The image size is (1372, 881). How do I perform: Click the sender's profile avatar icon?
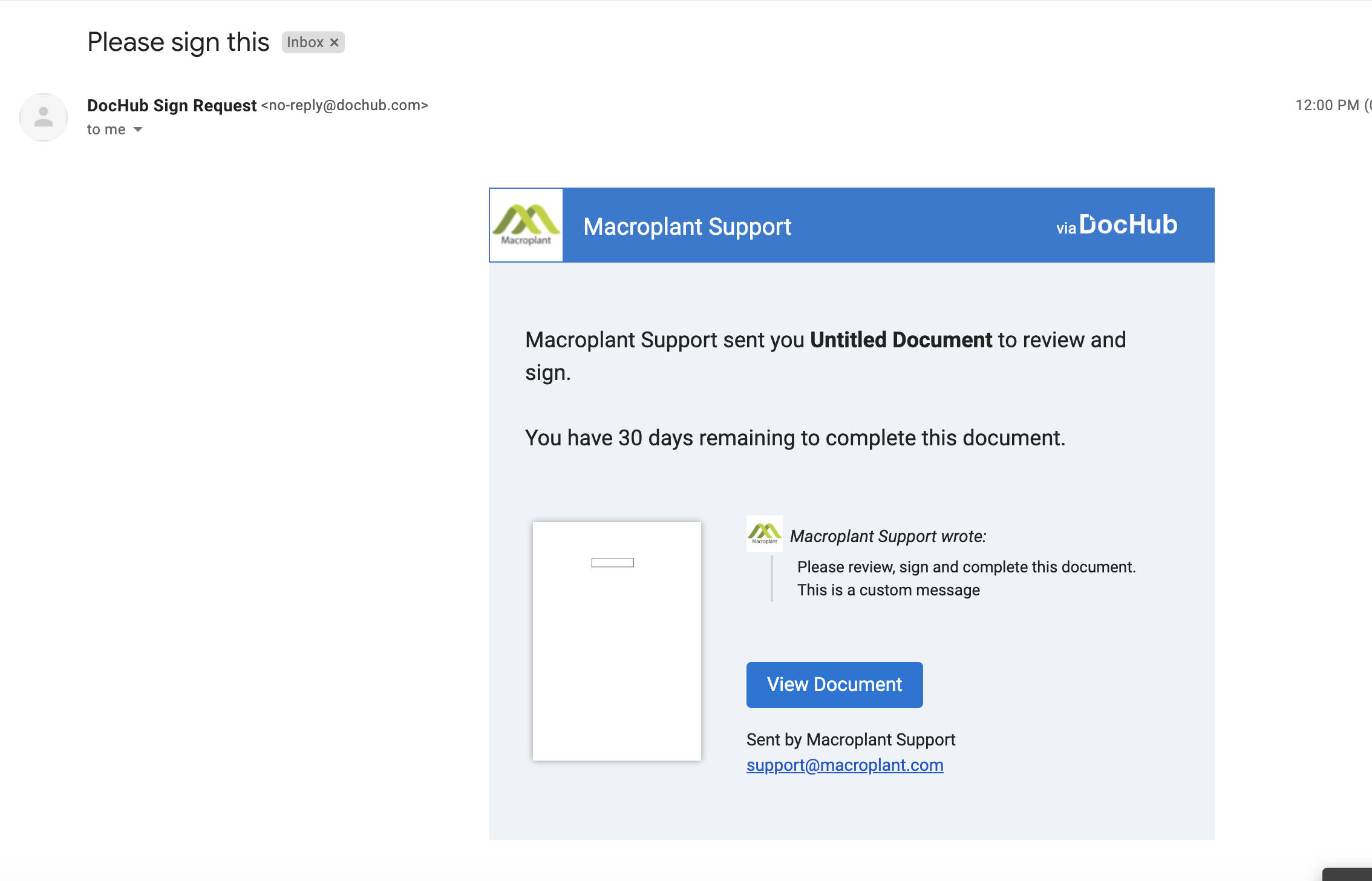[44, 117]
